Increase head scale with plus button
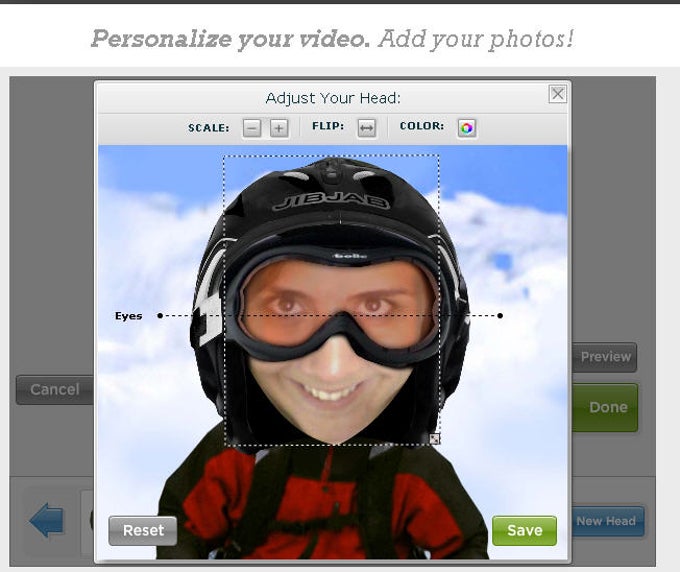 coord(279,128)
